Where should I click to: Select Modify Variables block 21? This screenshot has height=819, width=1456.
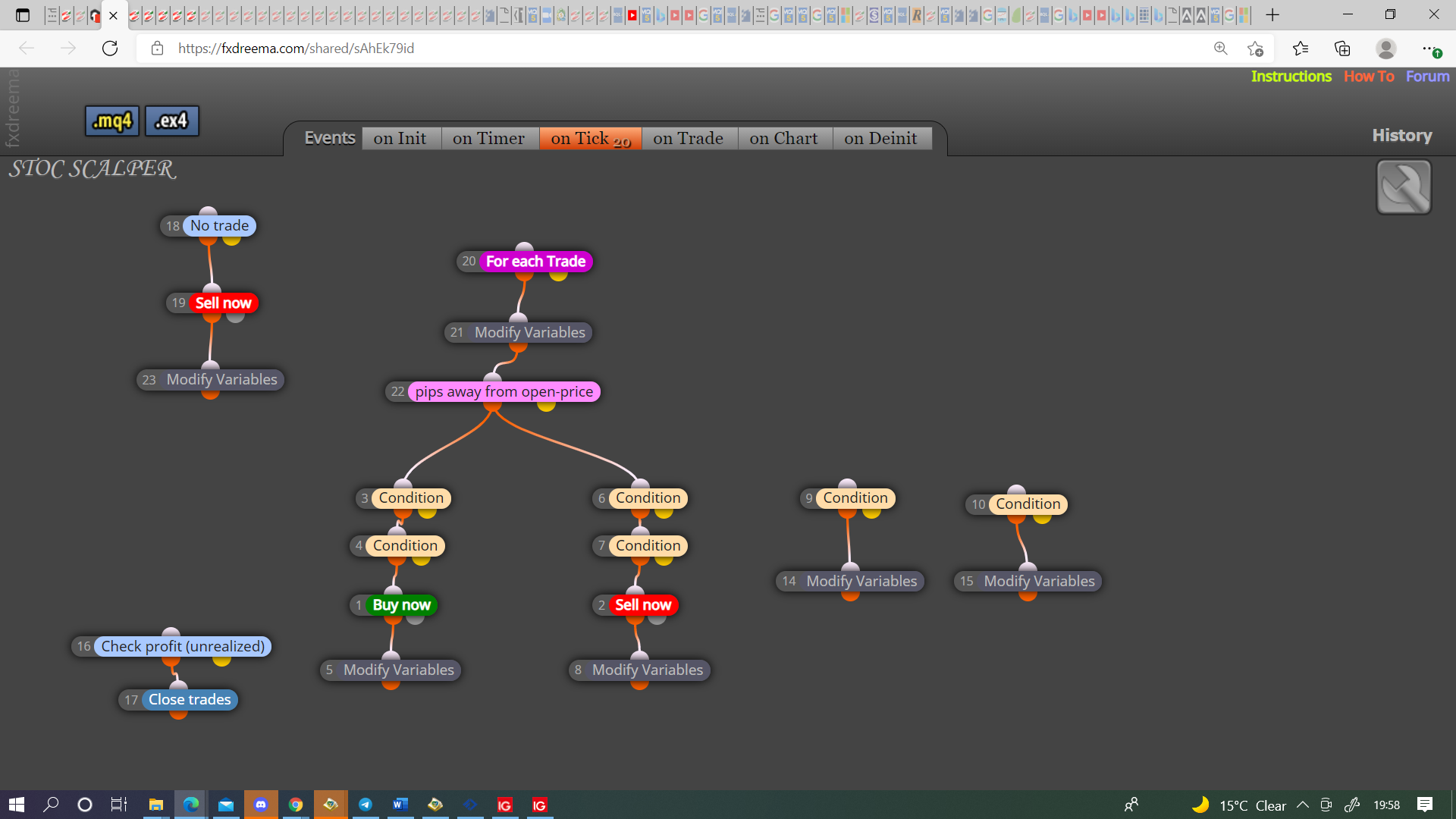pos(518,332)
